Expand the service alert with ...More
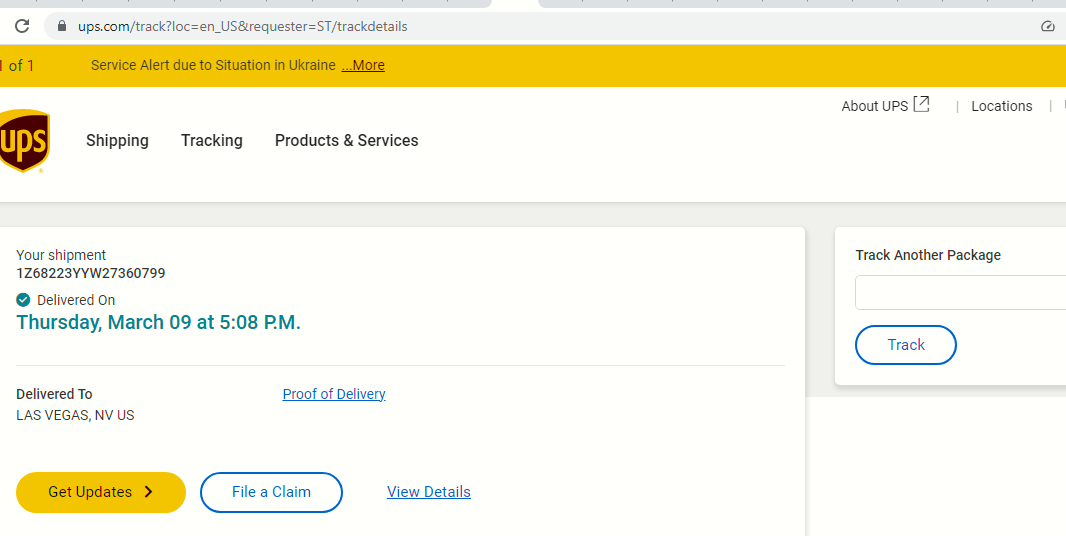 click(x=362, y=66)
